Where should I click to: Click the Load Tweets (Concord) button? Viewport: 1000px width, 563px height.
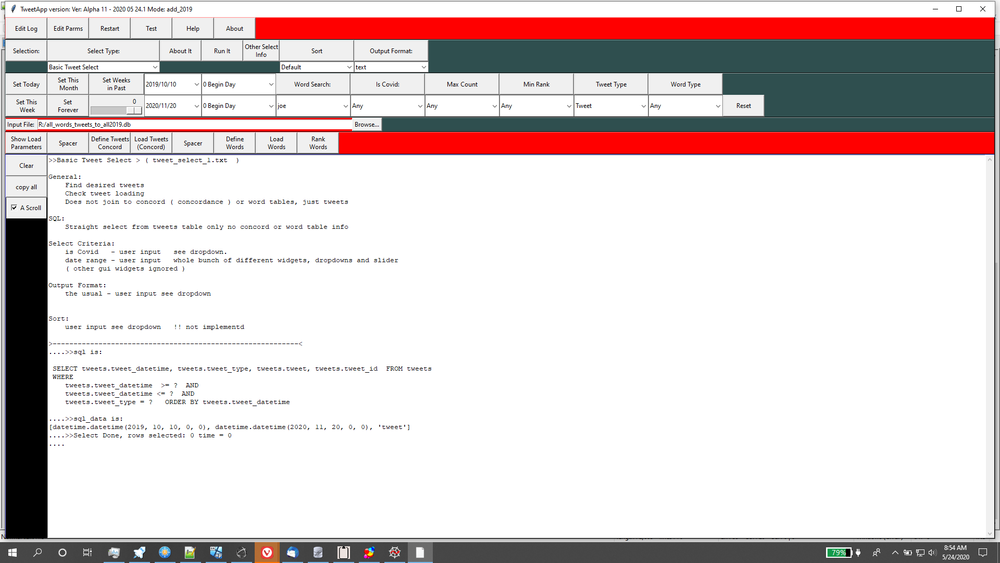[152, 143]
